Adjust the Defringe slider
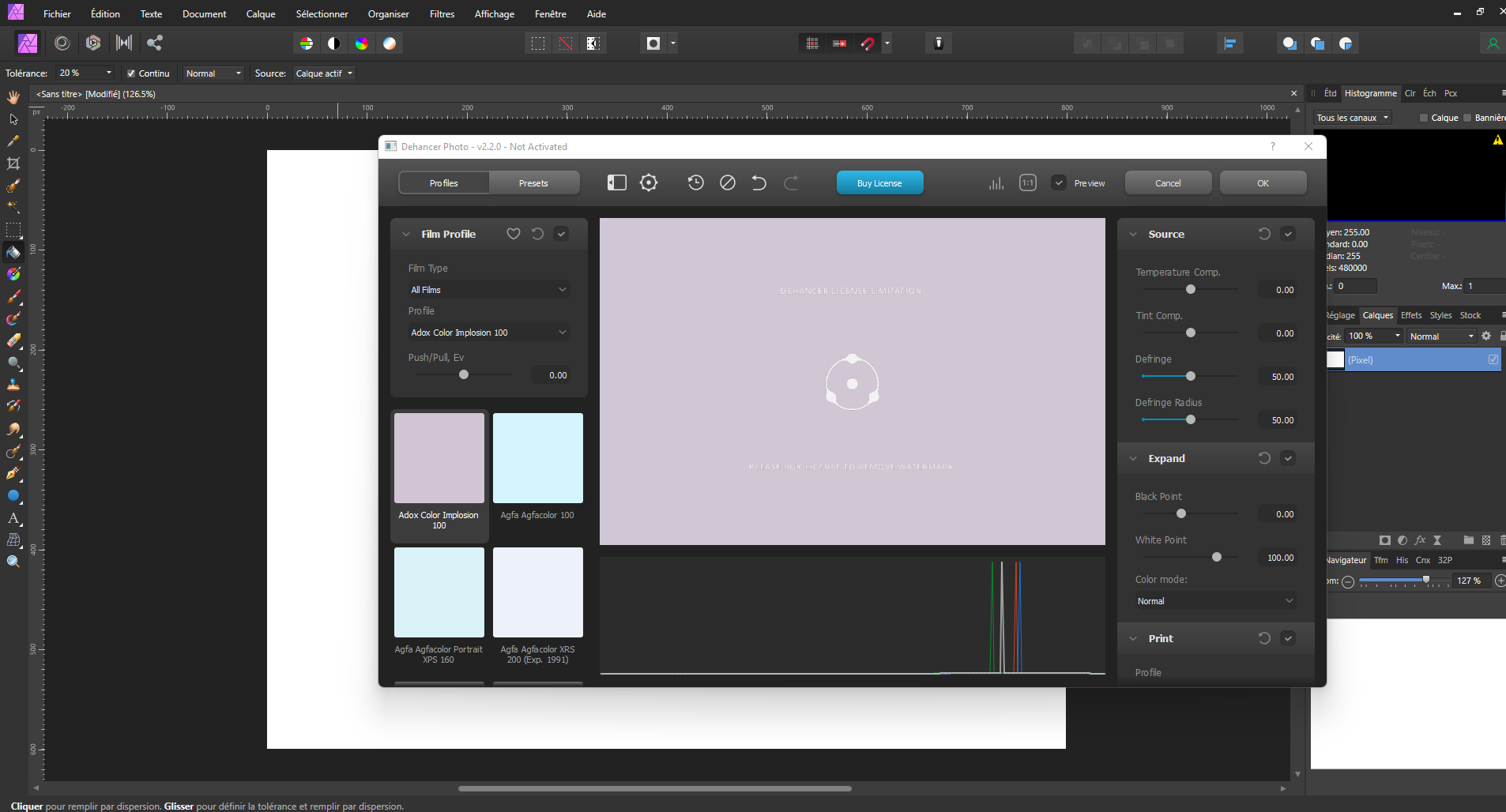This screenshot has height=812, width=1506. [x=1190, y=377]
